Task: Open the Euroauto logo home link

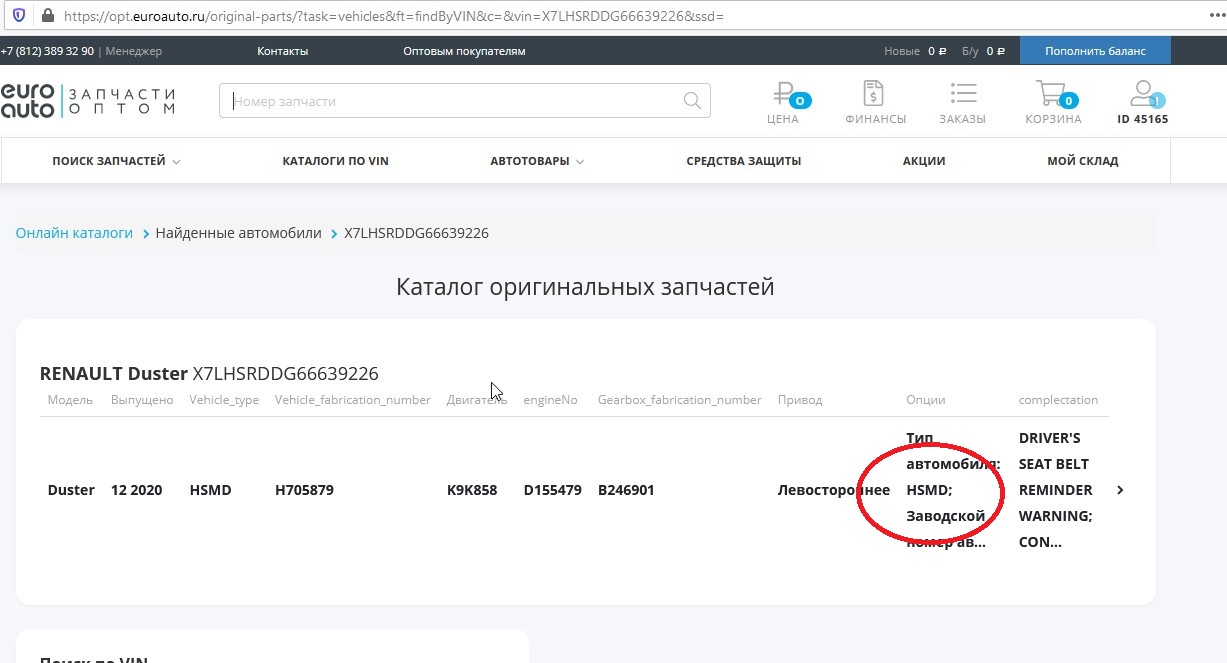Action: (x=88, y=100)
